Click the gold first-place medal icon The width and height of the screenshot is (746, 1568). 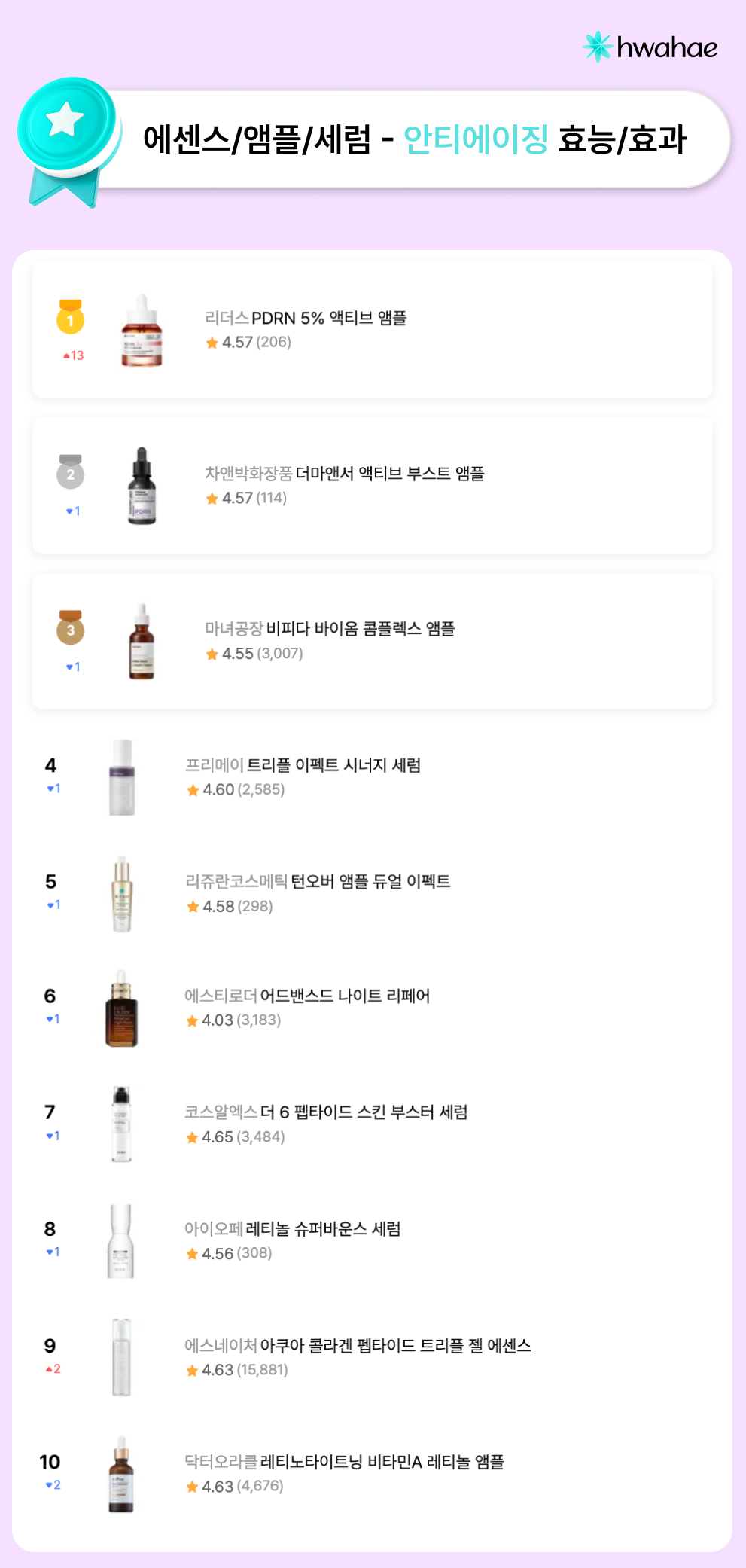[71, 317]
